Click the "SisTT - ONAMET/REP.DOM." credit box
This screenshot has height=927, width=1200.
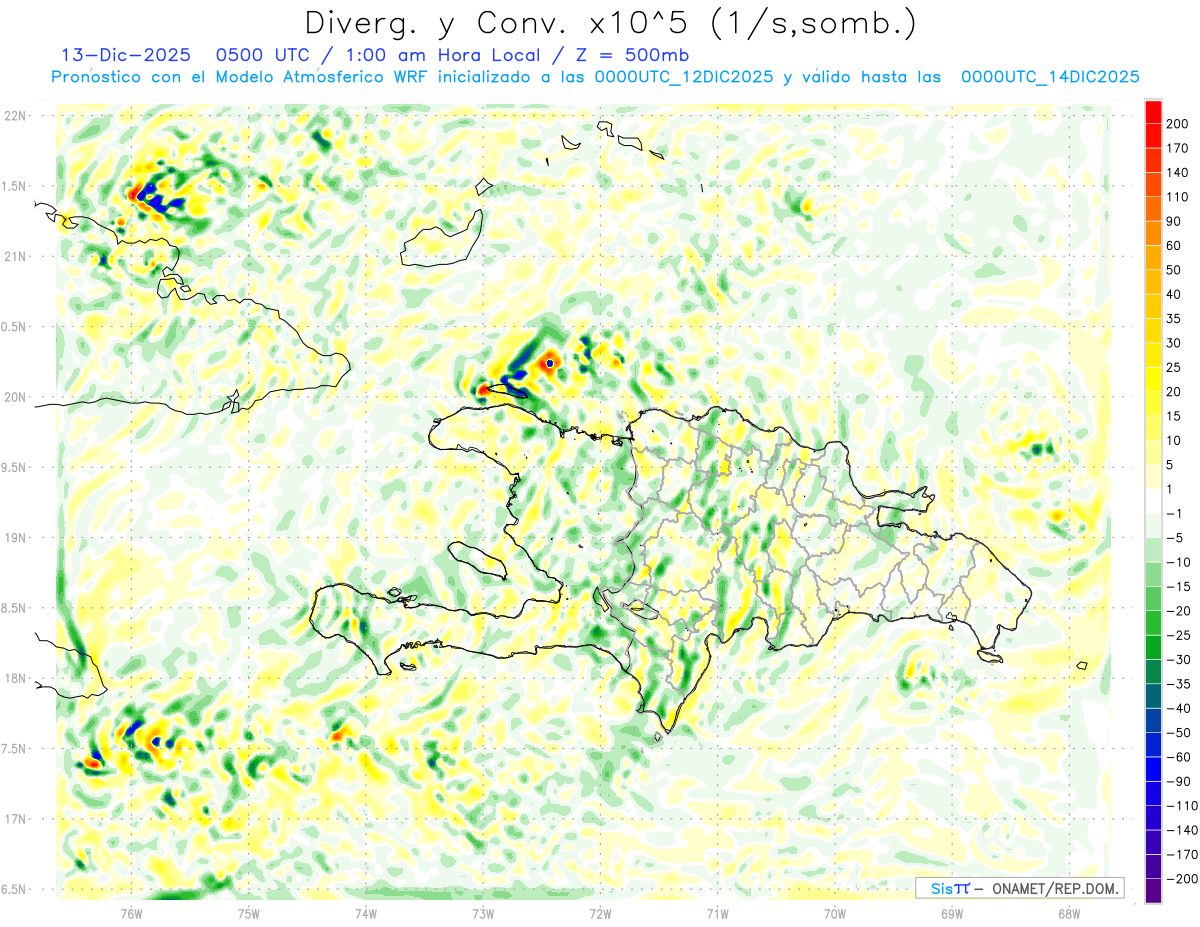point(1019,888)
